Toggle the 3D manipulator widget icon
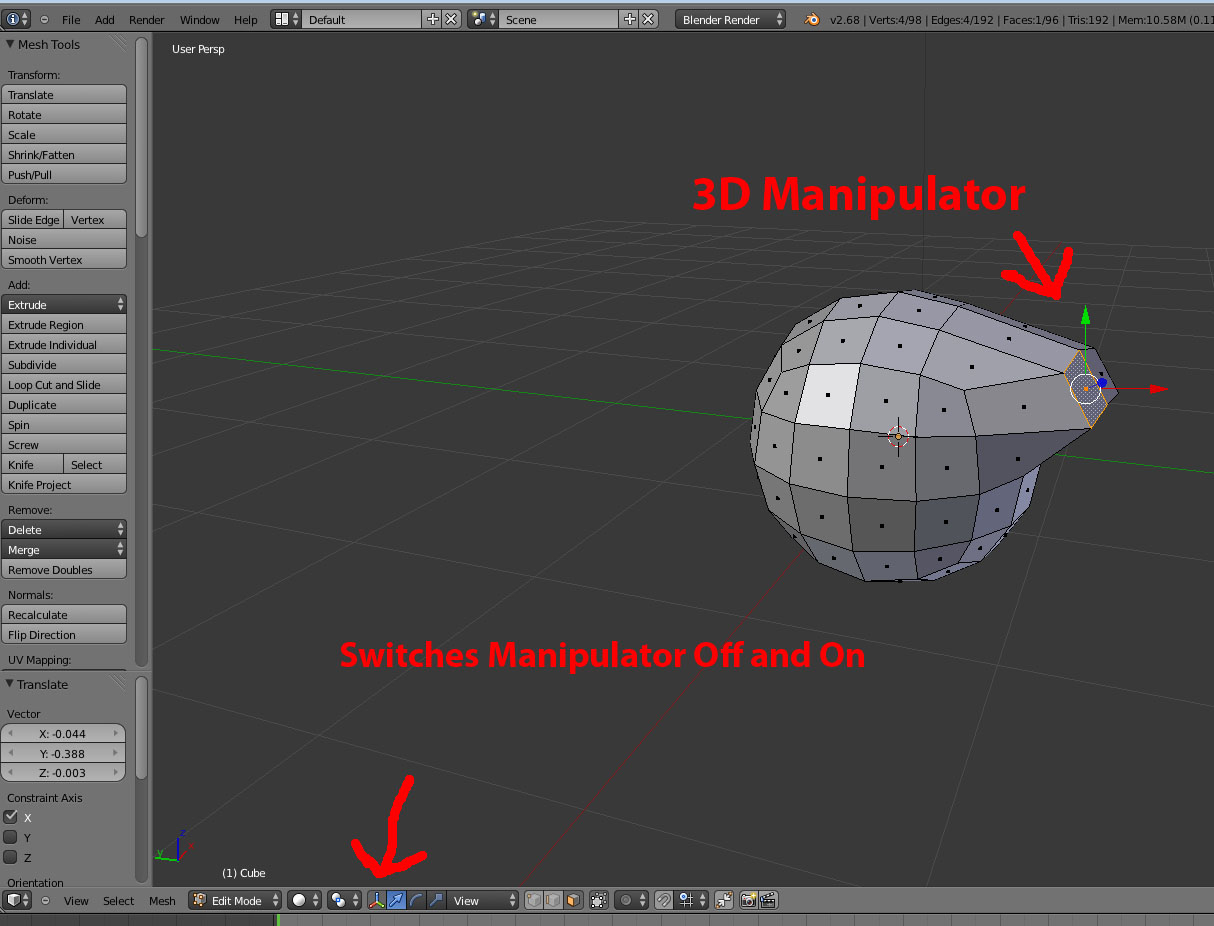 377,900
